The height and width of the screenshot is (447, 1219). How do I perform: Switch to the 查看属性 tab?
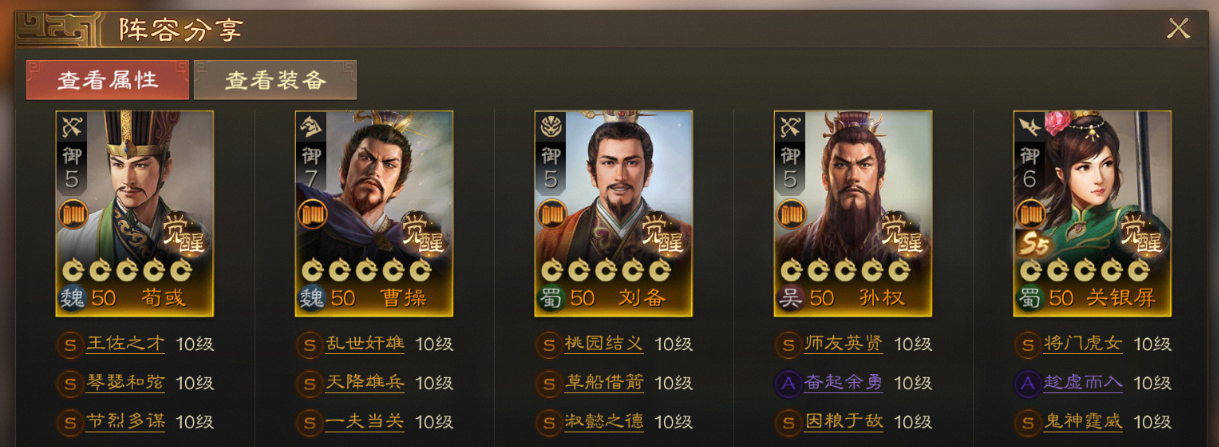click(x=107, y=80)
